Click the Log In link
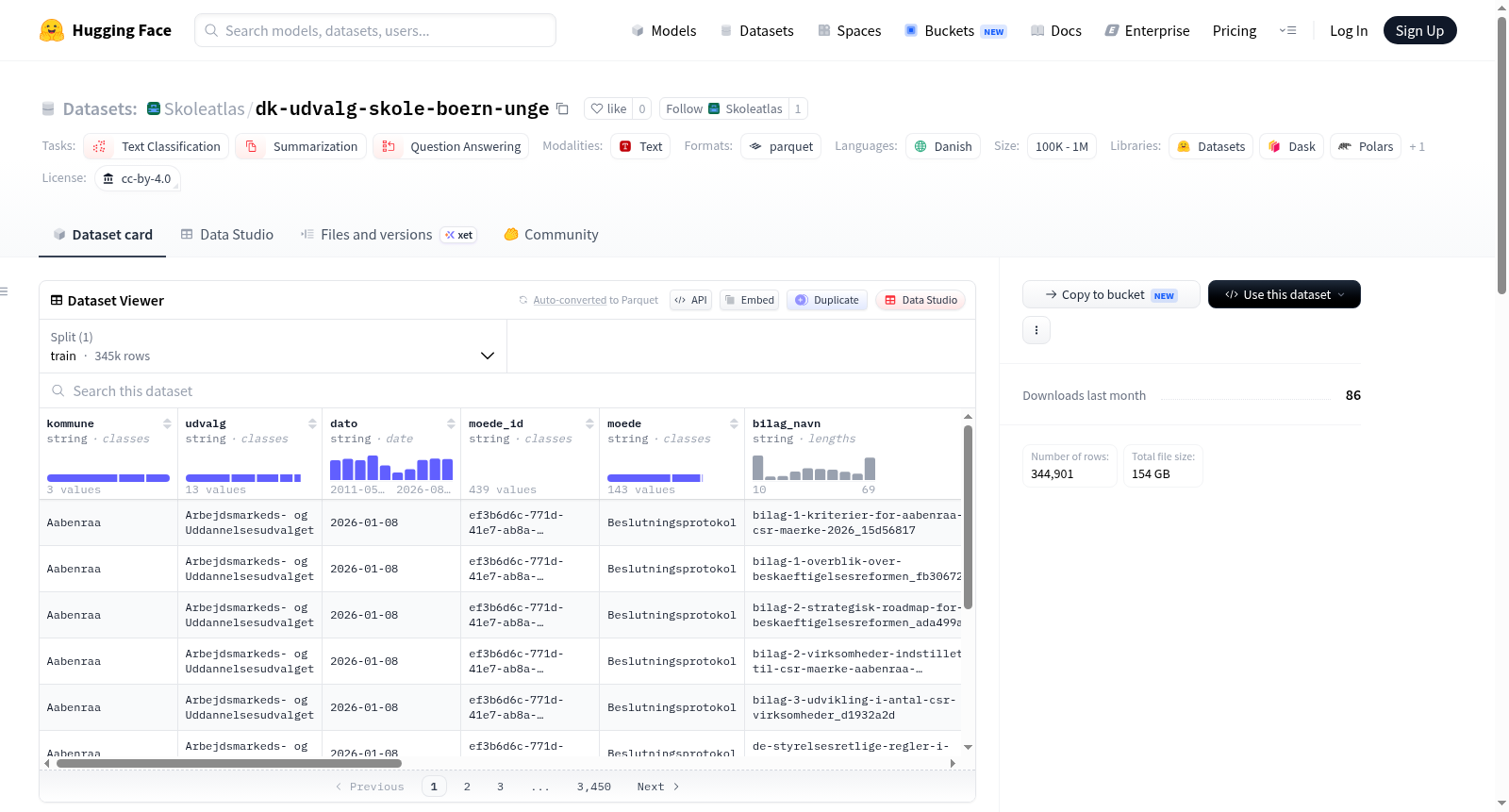Screen dimensions: 1509x812 point(1349,30)
